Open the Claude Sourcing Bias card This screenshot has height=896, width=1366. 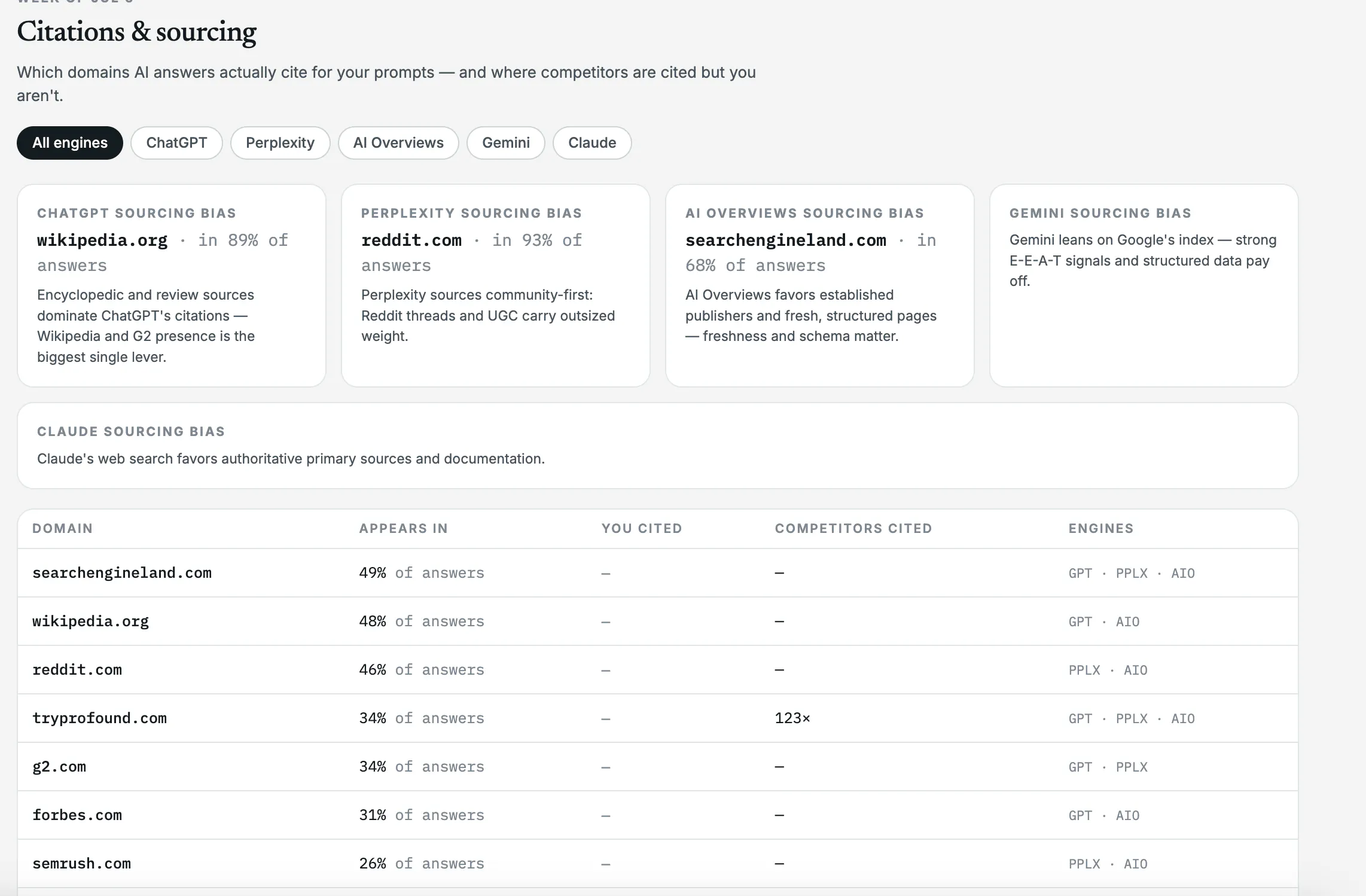click(658, 446)
